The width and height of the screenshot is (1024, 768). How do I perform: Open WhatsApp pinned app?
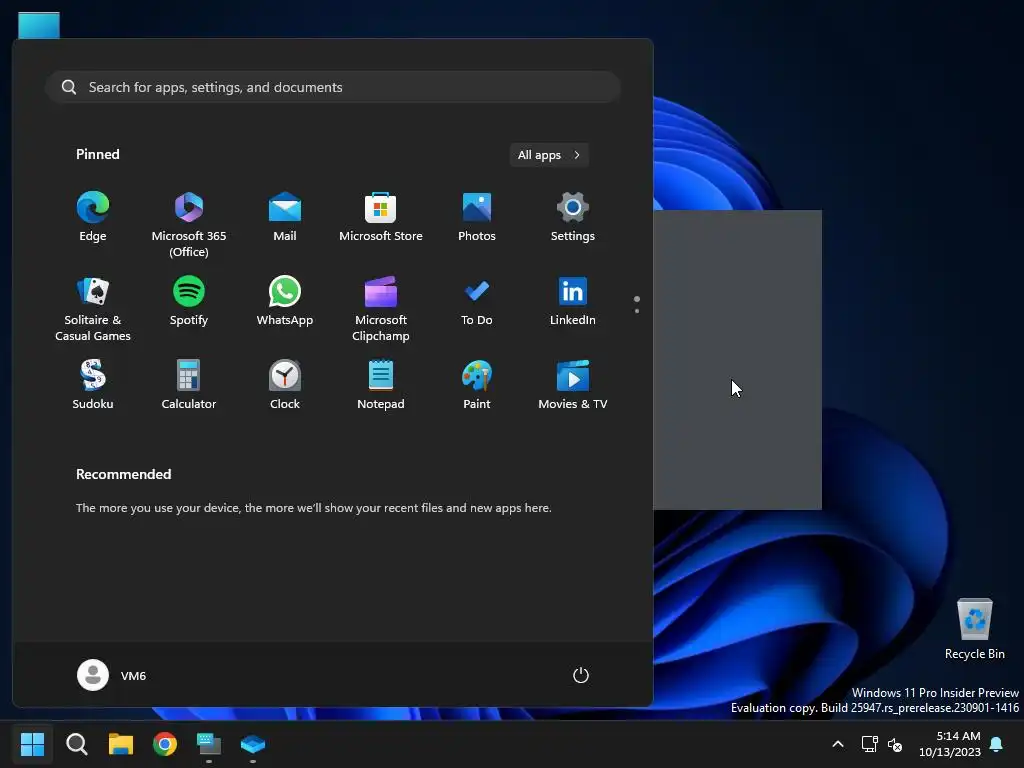tap(285, 302)
